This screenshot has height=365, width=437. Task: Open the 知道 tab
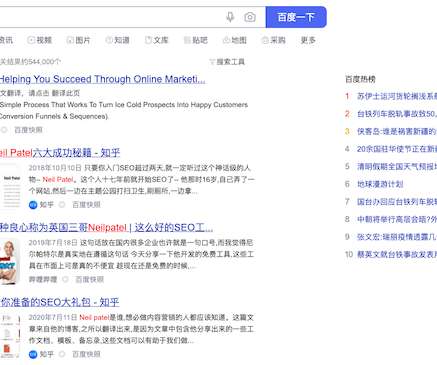click(117, 40)
